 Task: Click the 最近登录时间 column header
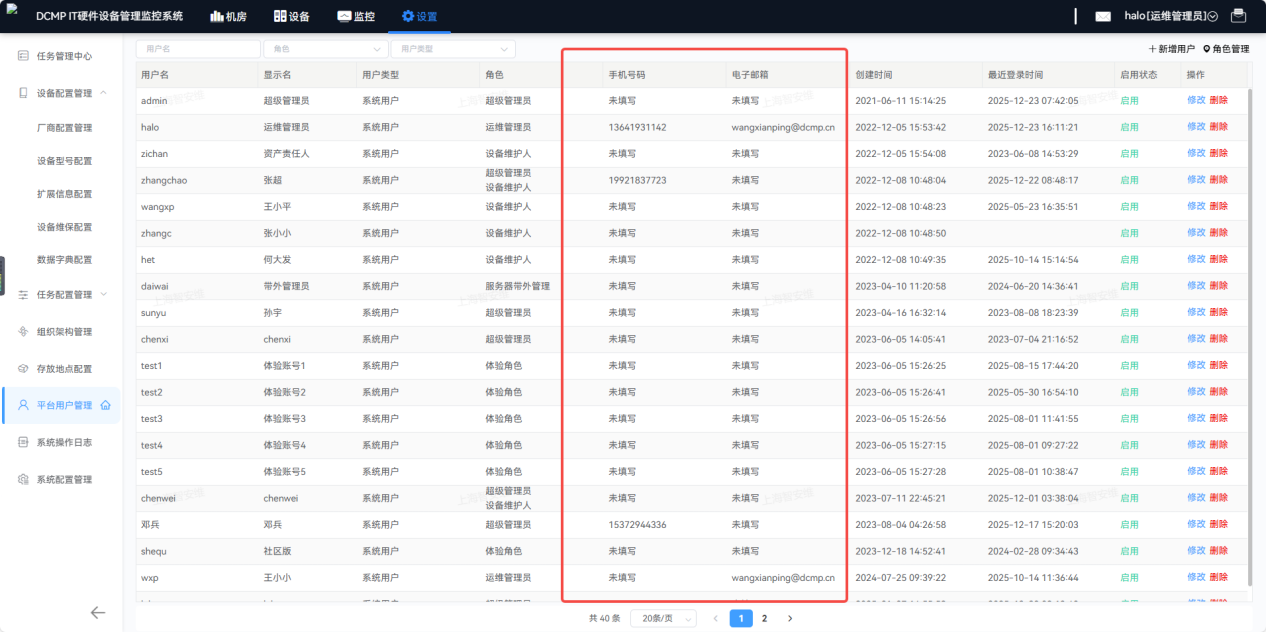point(1015,75)
